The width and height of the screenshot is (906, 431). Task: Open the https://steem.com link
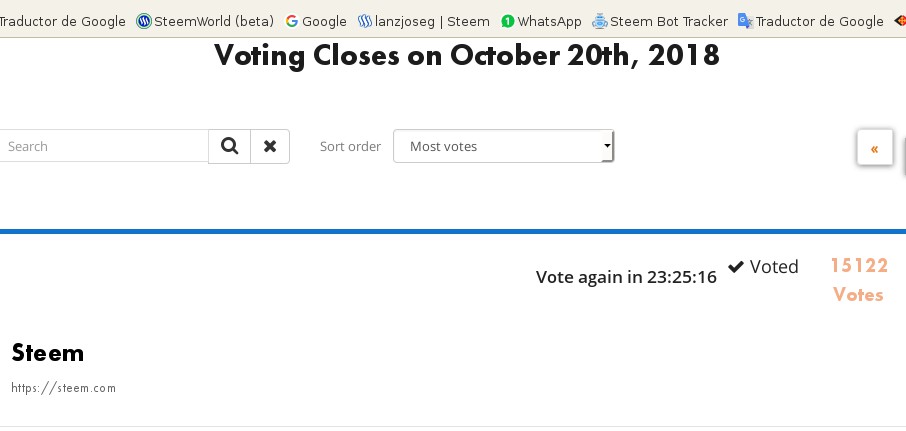click(x=64, y=388)
